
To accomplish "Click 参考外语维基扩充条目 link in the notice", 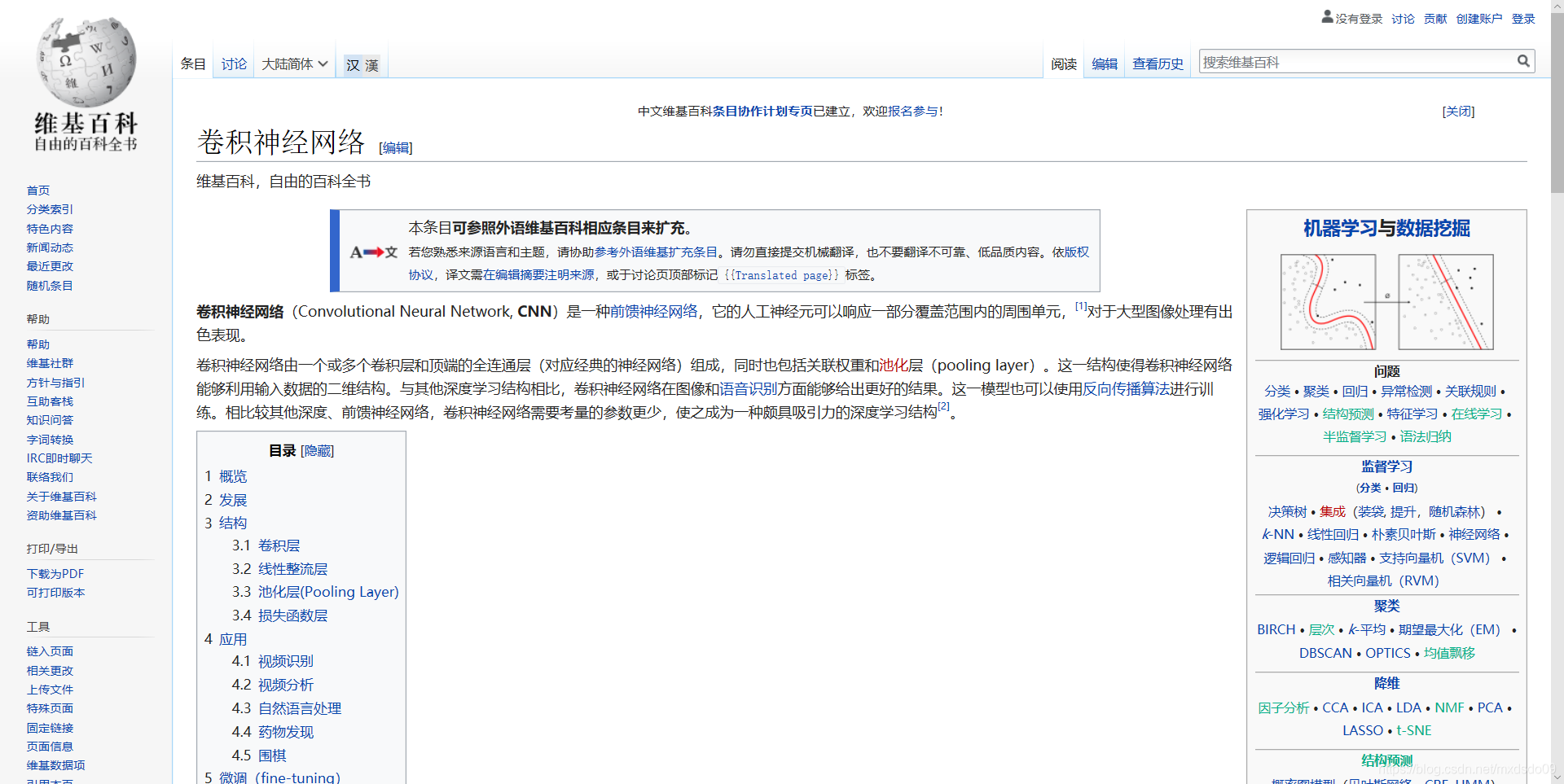I will click(x=656, y=252).
